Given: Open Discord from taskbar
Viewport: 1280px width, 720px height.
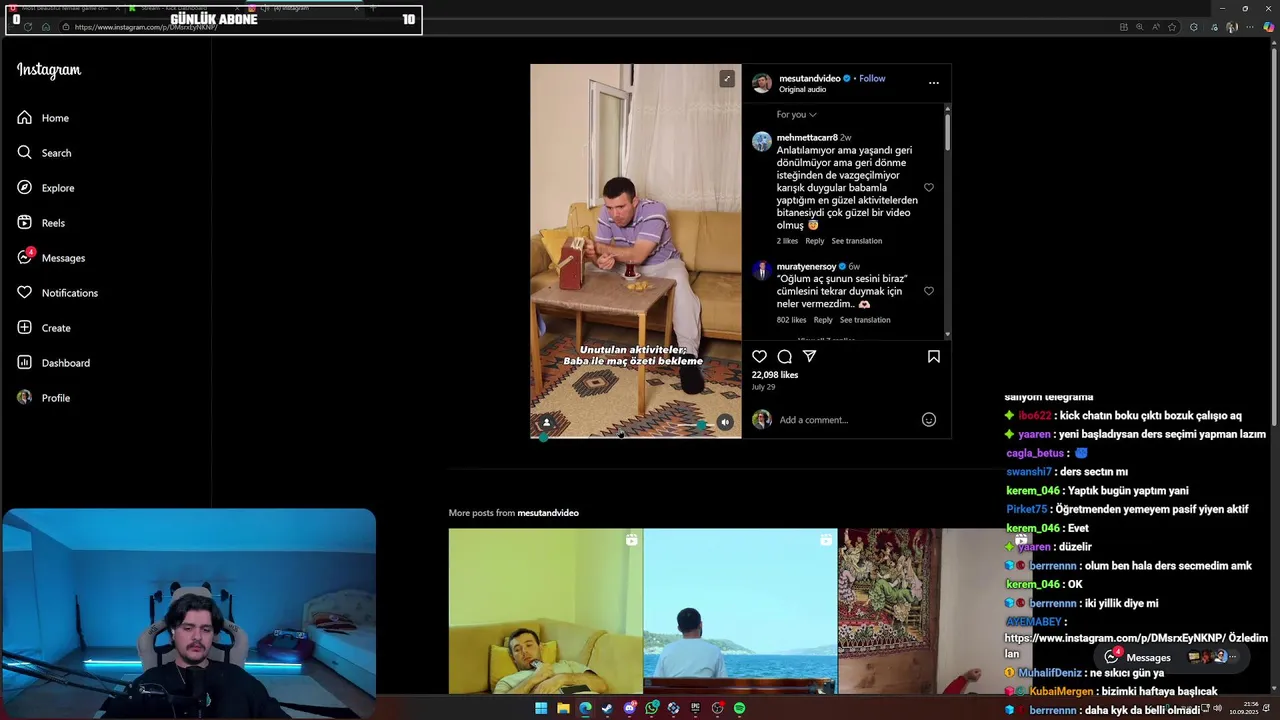Looking at the screenshot, I should tap(629, 708).
